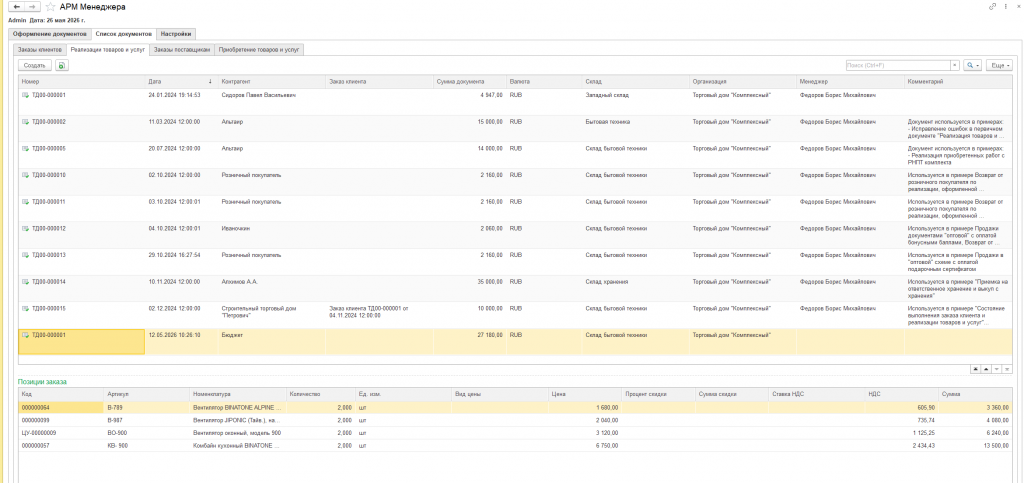
Task: Click document icon of Сидоров Павел Васильевич row
Action: coord(25,95)
